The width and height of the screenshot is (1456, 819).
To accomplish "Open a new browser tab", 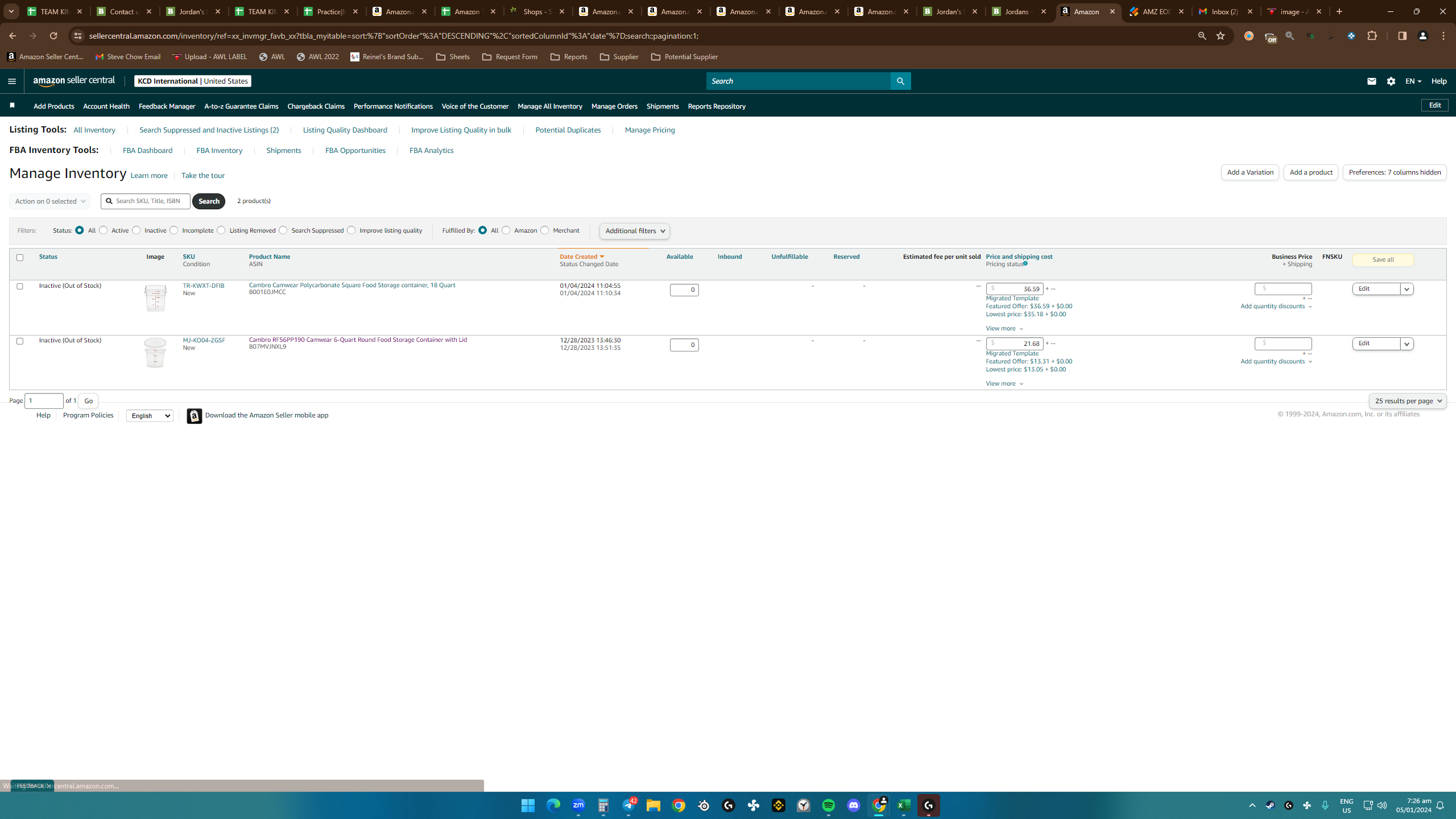I will 1339,11.
